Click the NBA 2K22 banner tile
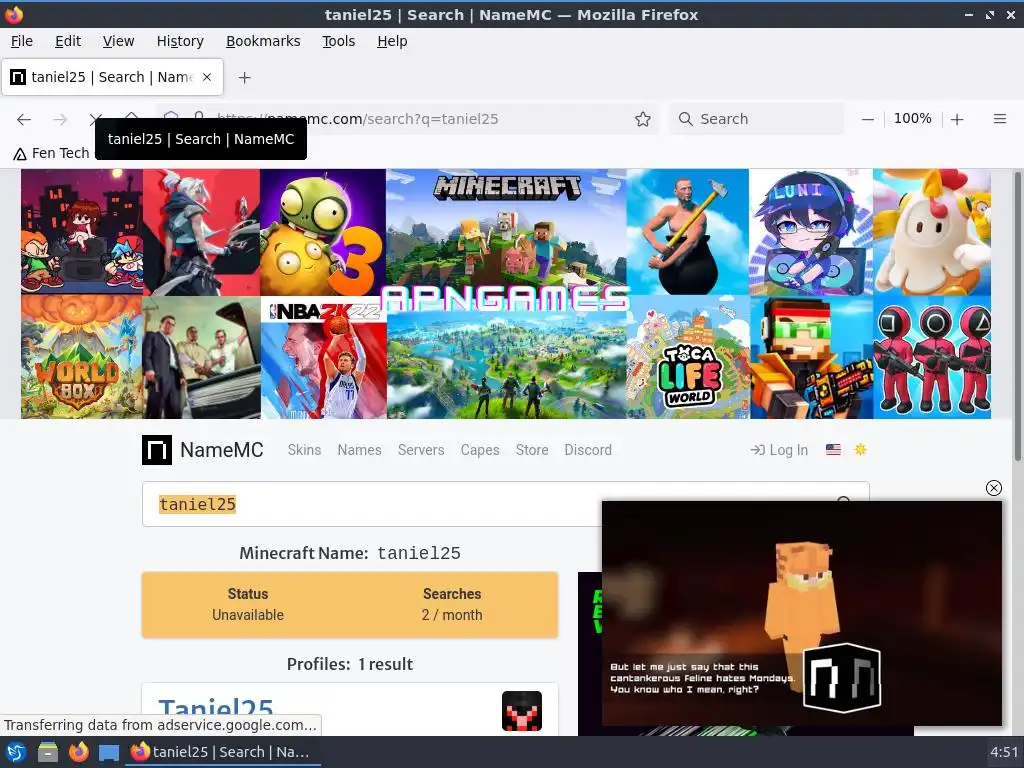Viewport: 1024px width, 768px height. [324, 357]
